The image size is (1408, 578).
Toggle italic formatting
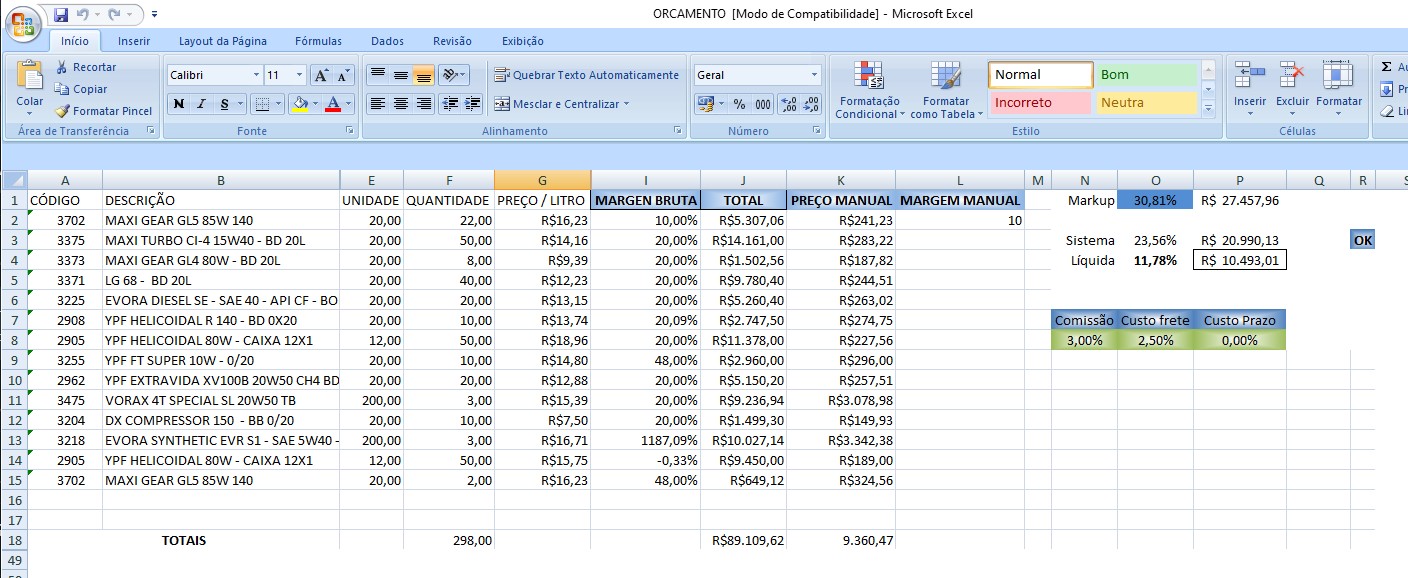(202, 104)
